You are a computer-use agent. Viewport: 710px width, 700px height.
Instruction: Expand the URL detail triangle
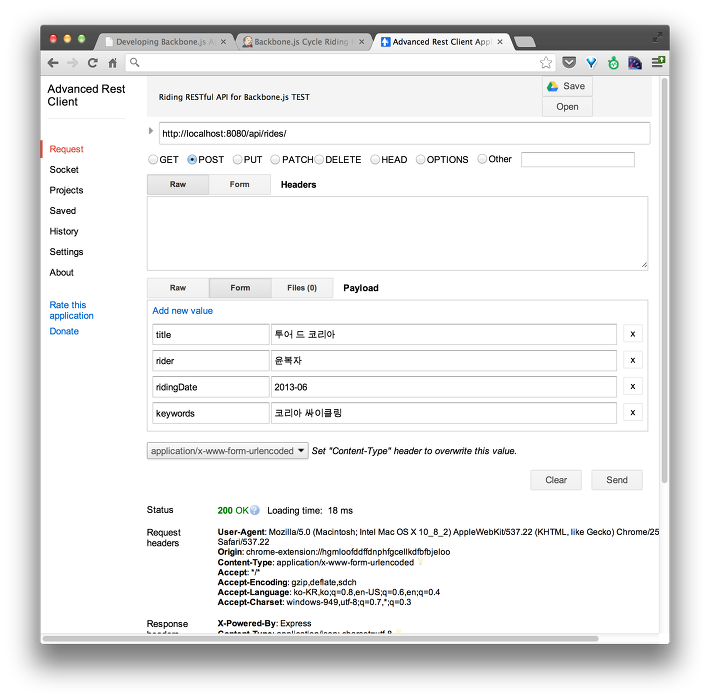151,131
